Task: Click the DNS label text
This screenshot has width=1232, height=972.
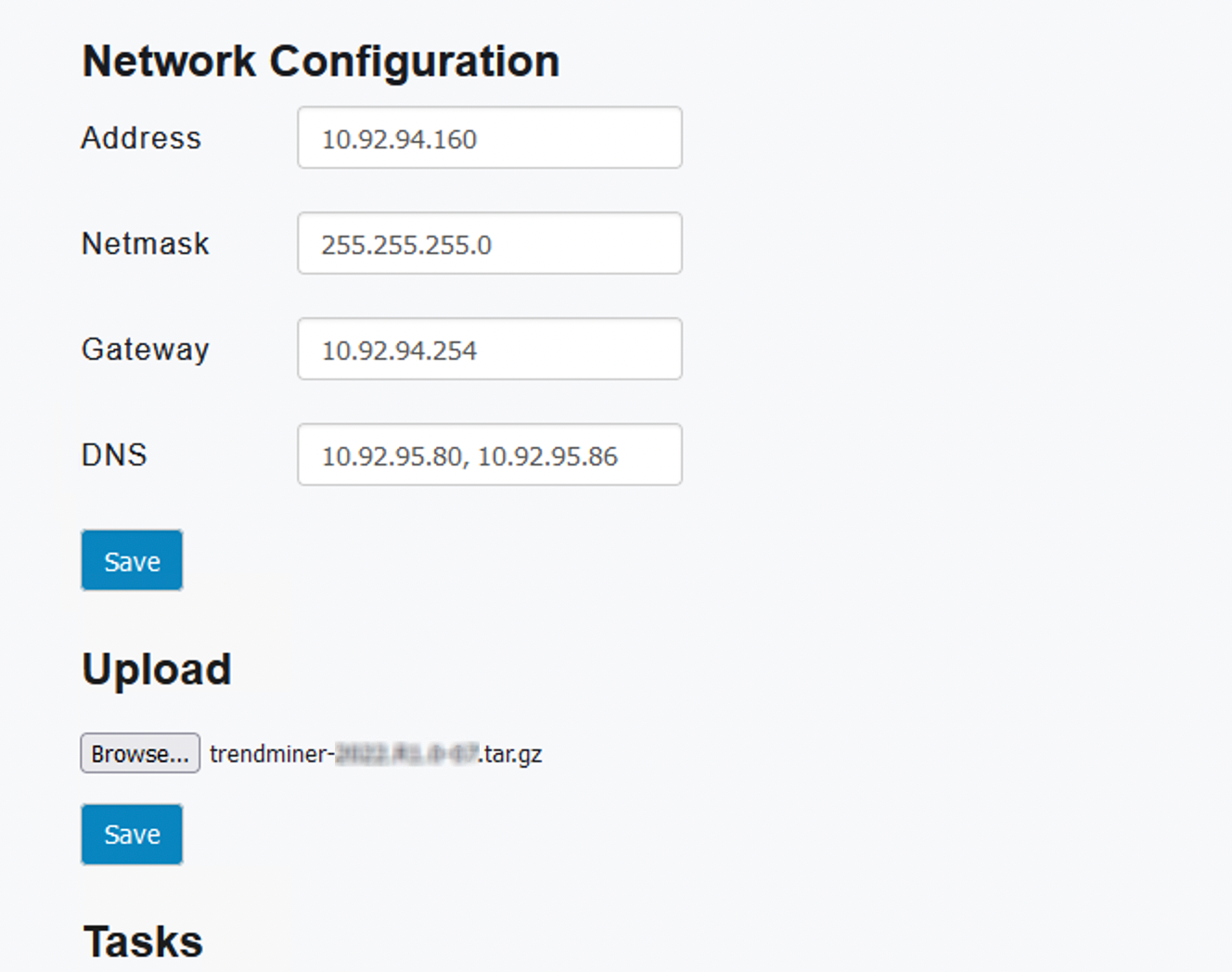Action: pos(114,454)
